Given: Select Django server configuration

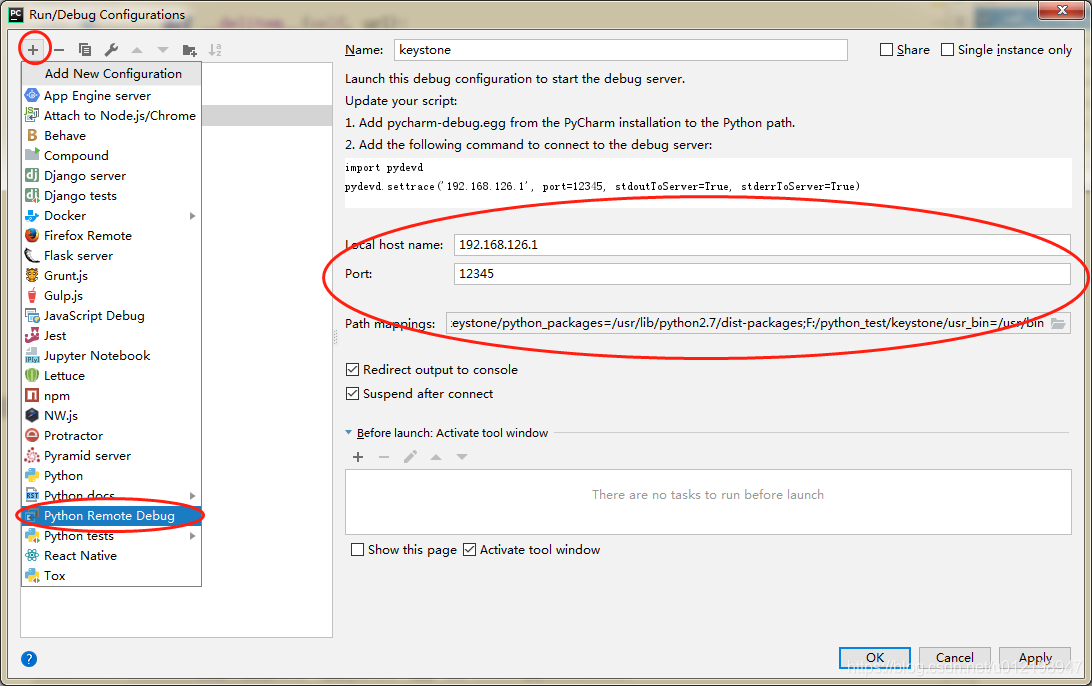Looking at the screenshot, I should 111,176.
